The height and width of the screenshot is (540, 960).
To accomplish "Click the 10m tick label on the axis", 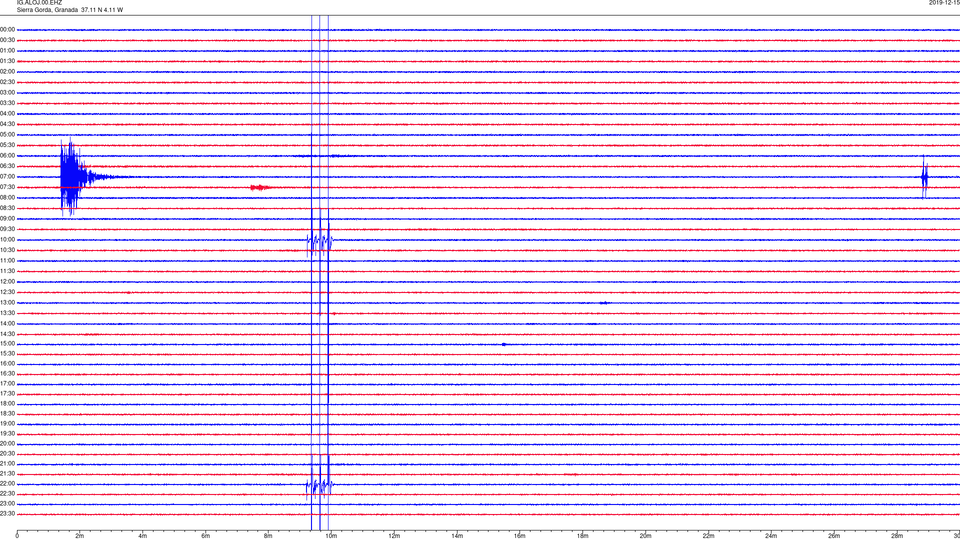I will (x=331, y=536).
